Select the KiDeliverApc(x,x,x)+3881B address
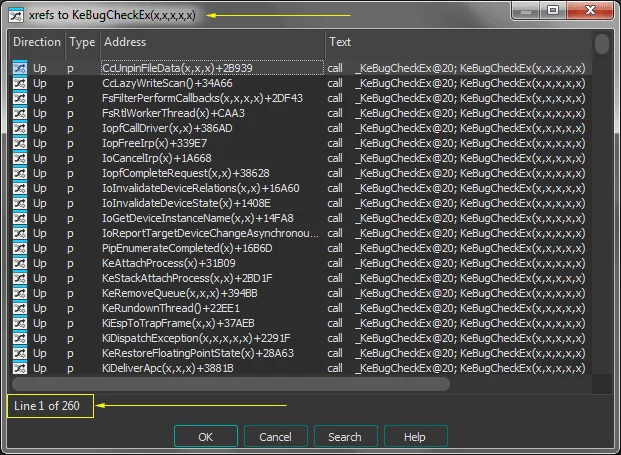Image resolution: width=621 pixels, height=455 pixels. click(x=168, y=368)
